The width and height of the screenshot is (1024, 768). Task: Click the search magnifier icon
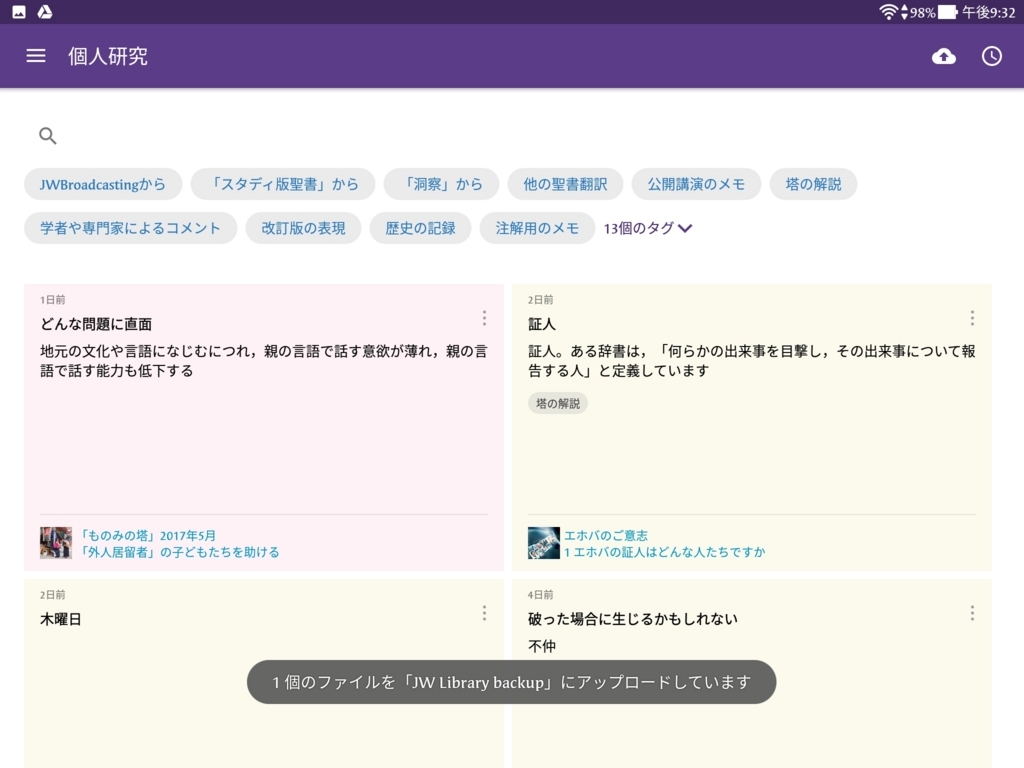click(47, 135)
